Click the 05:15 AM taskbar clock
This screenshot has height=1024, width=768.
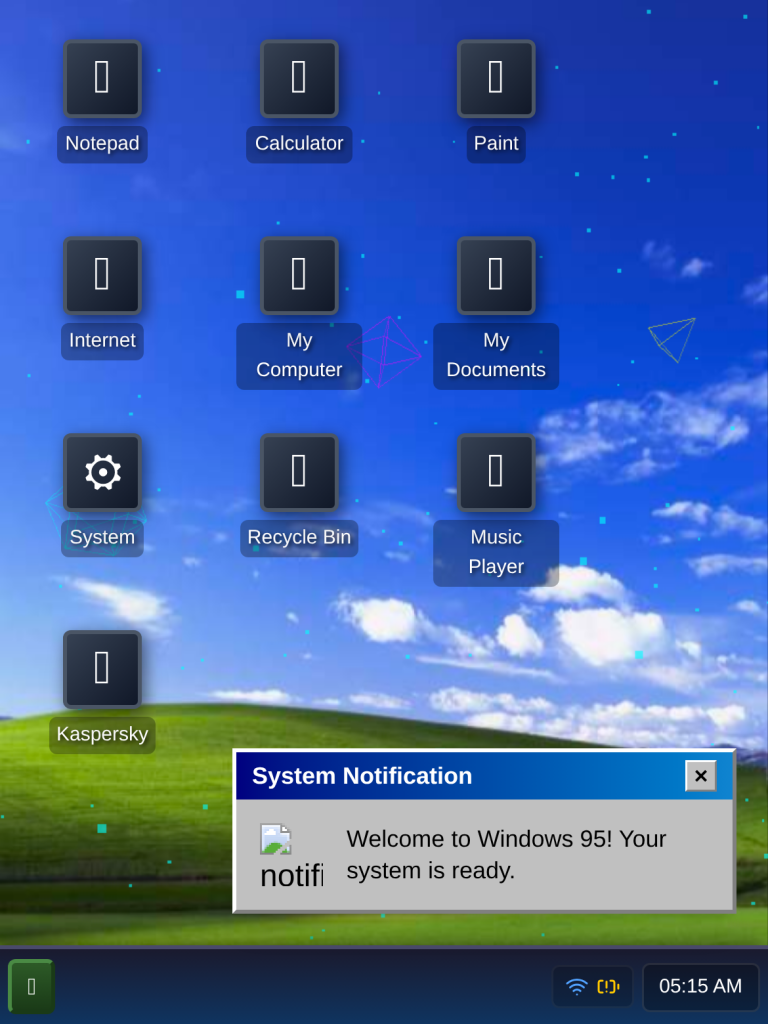(x=701, y=986)
